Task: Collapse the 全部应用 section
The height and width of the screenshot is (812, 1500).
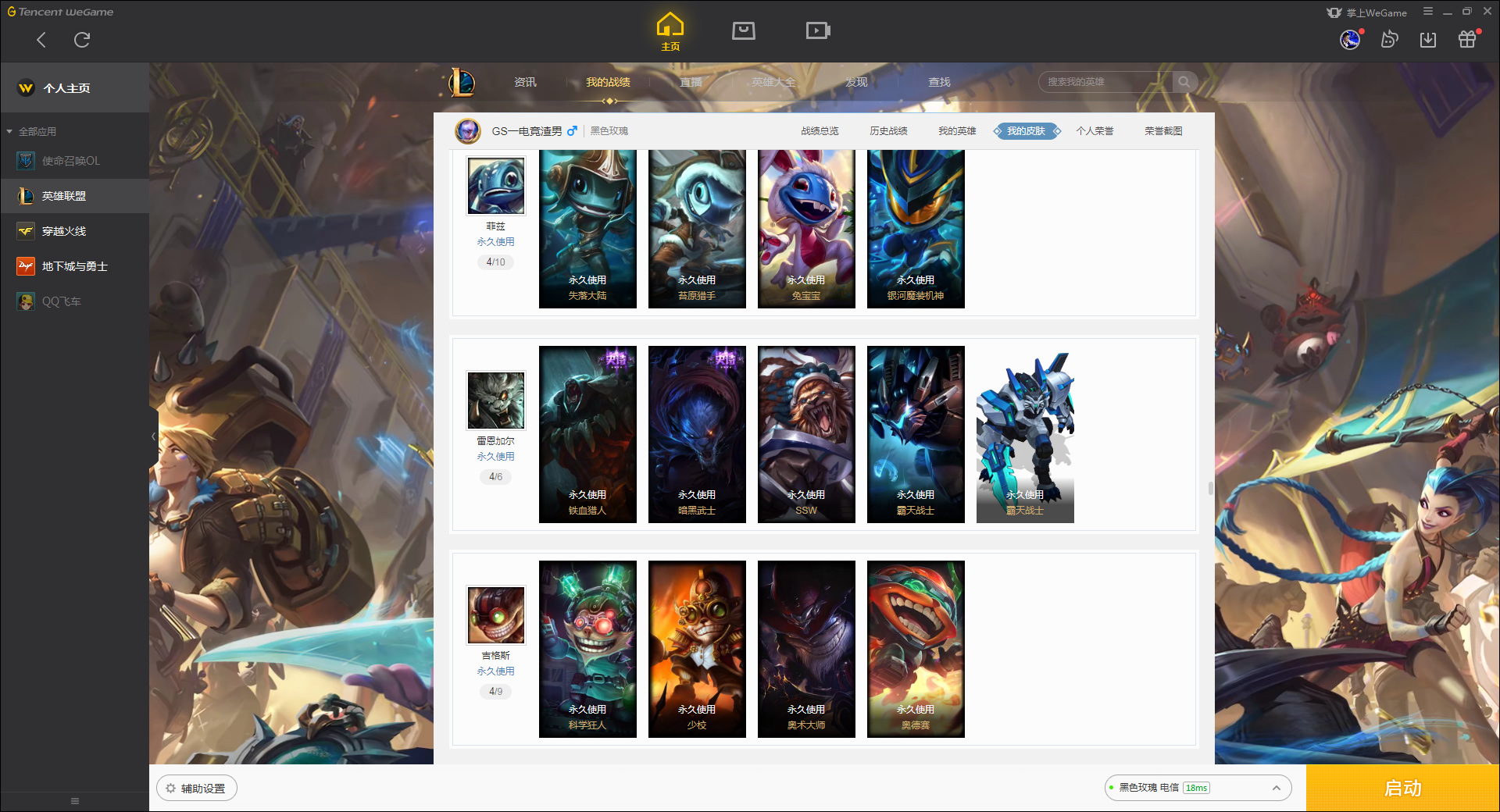Action: point(31,132)
